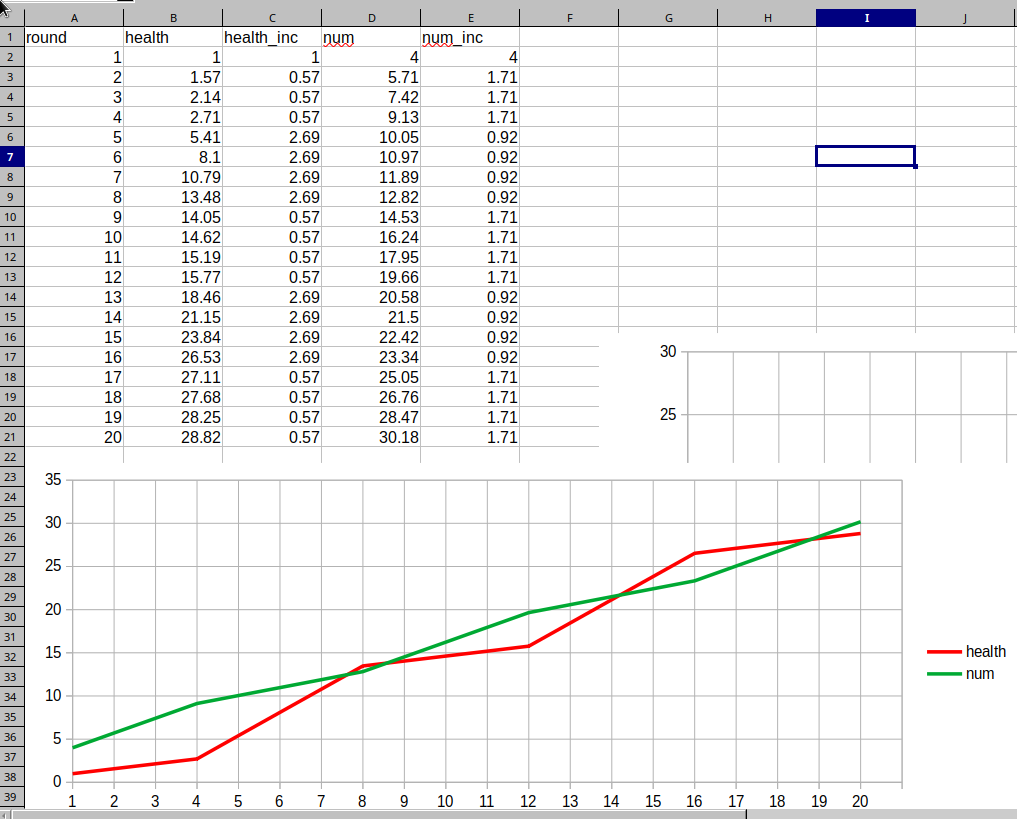The image size is (1017, 819).
Task: Select the 'num_inc' header cell
Action: (469, 37)
